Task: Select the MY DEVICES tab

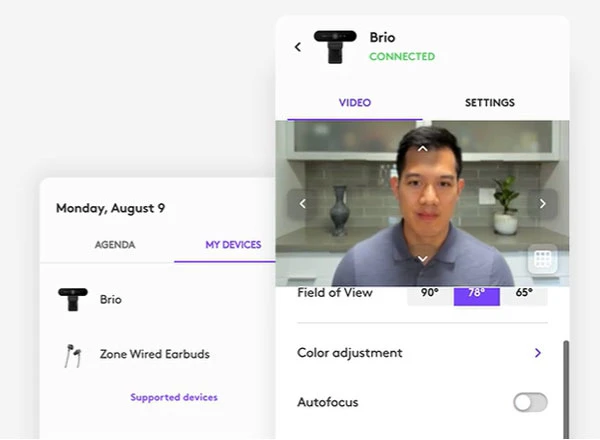Action: (233, 245)
